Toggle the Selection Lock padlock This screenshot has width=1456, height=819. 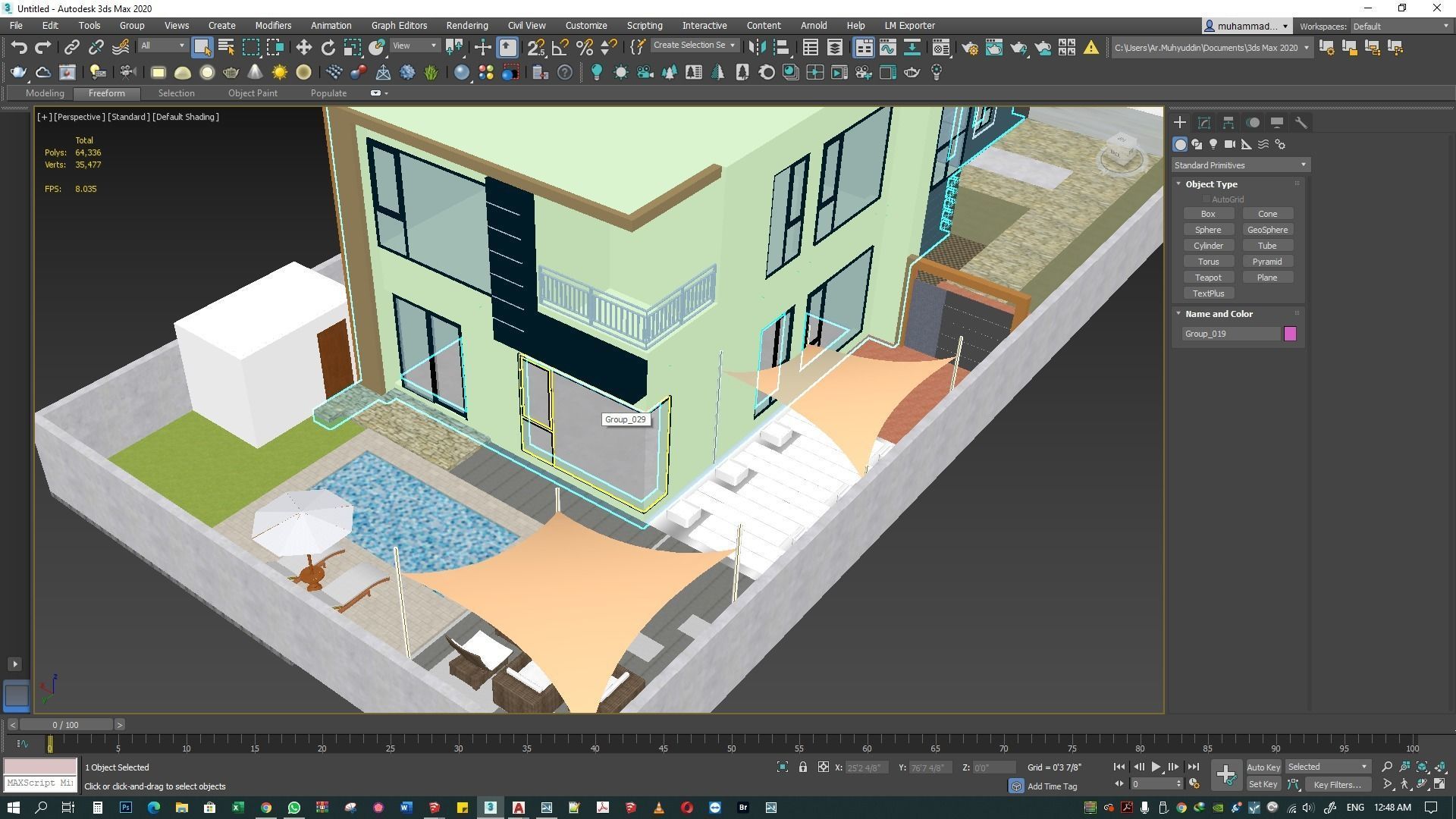(802, 767)
